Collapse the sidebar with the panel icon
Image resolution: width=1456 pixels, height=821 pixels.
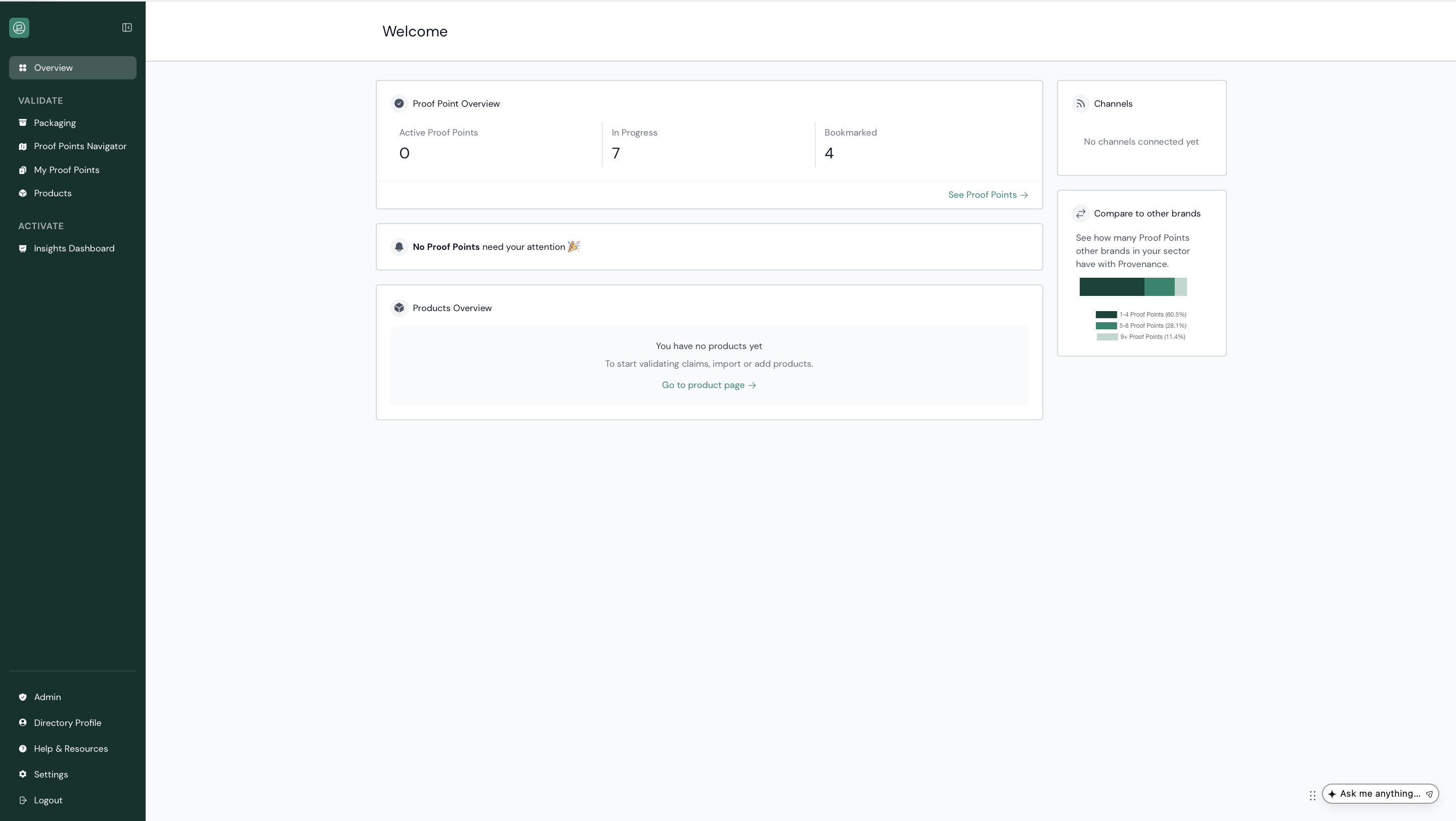127,28
